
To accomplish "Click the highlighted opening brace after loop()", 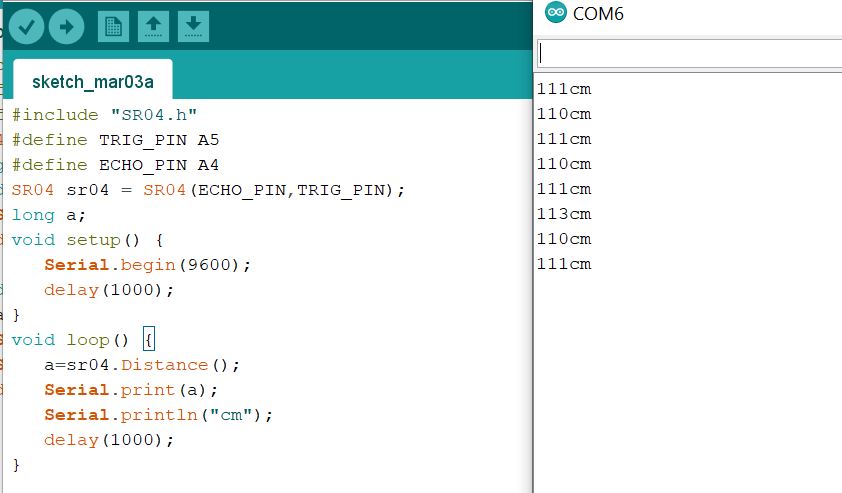I will tap(149, 339).
